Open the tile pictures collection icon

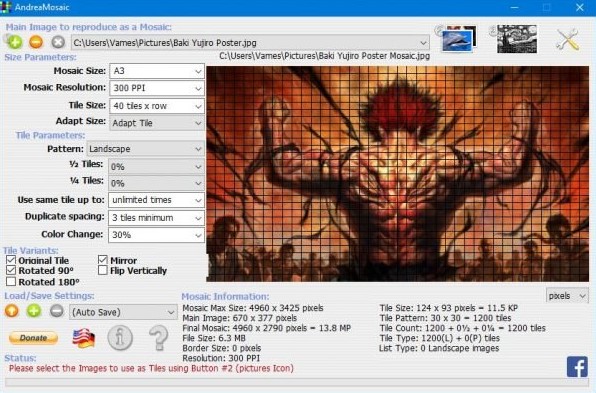pyautogui.click(x=457, y=39)
